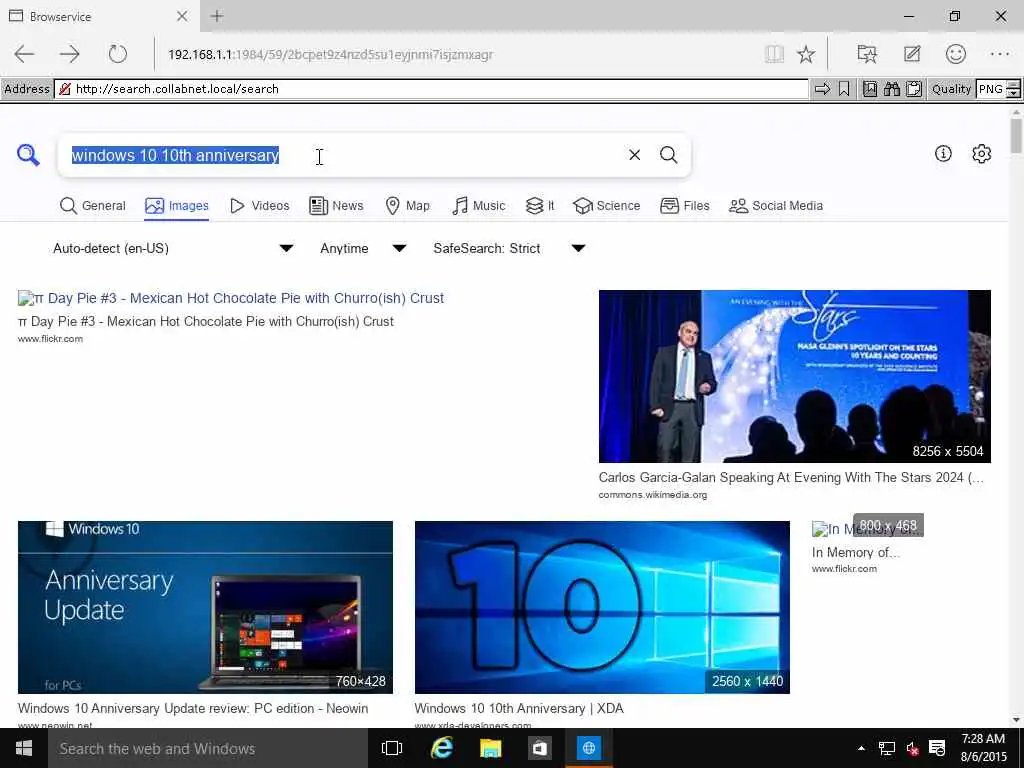Open Carlos Garcia-Galan Evening With Stars thumbnail
The height and width of the screenshot is (768, 1024).
point(795,376)
